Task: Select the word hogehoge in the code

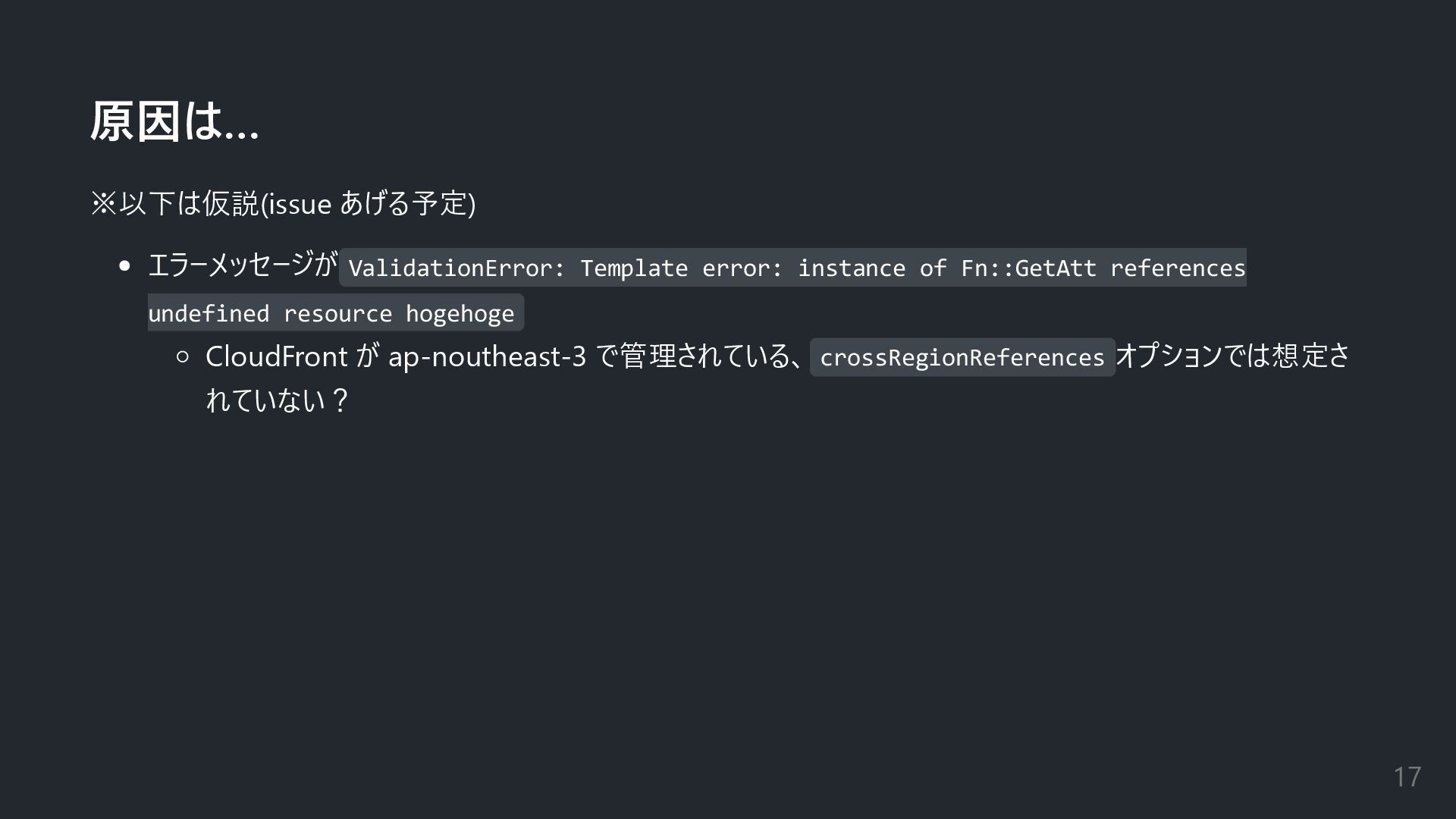Action: pyautogui.click(x=460, y=313)
